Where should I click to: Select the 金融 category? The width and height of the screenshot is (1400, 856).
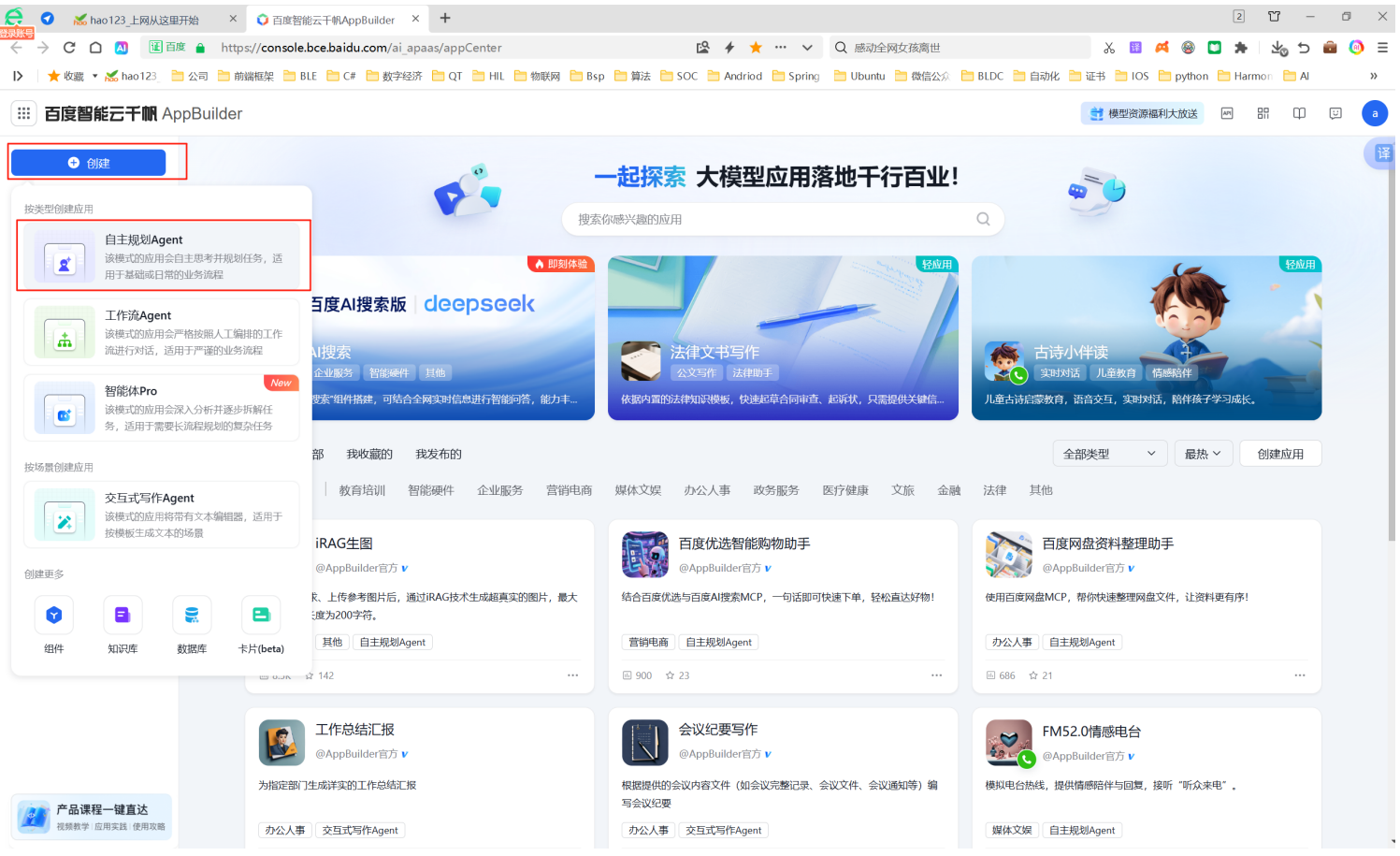949,490
